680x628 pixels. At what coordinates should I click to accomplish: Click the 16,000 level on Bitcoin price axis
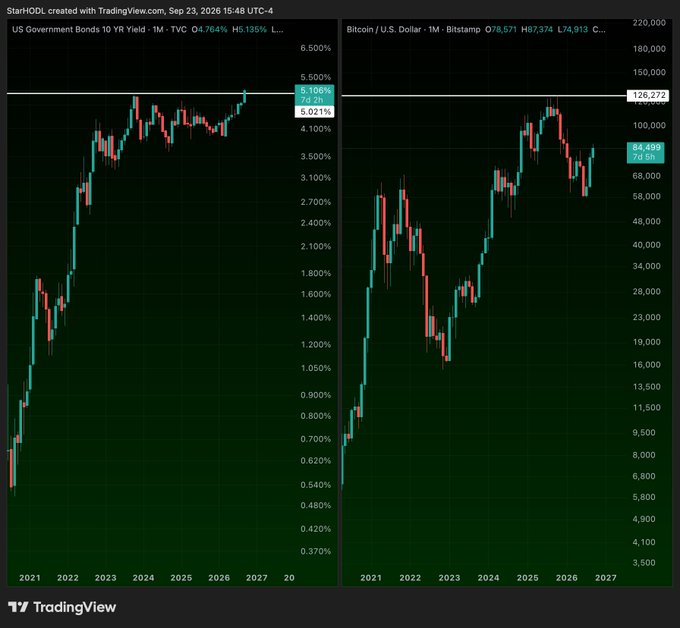pos(647,365)
